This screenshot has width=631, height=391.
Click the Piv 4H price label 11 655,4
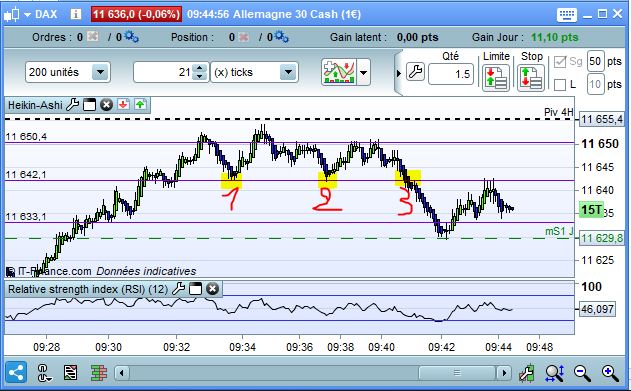(602, 119)
